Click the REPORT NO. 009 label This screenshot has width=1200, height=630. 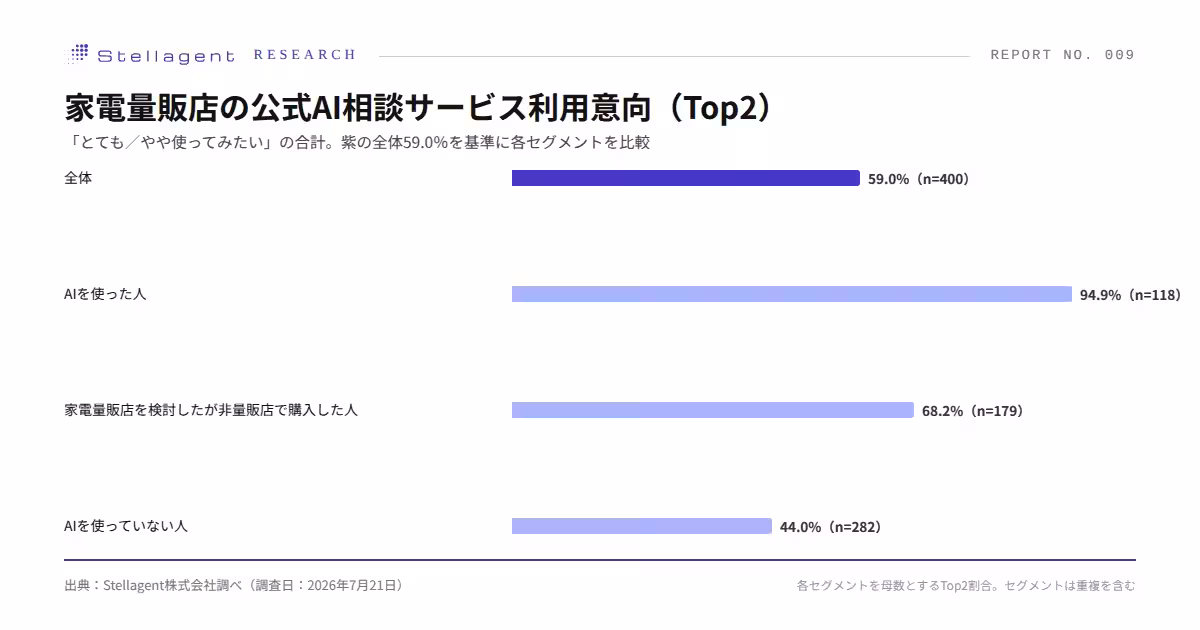tap(1063, 55)
